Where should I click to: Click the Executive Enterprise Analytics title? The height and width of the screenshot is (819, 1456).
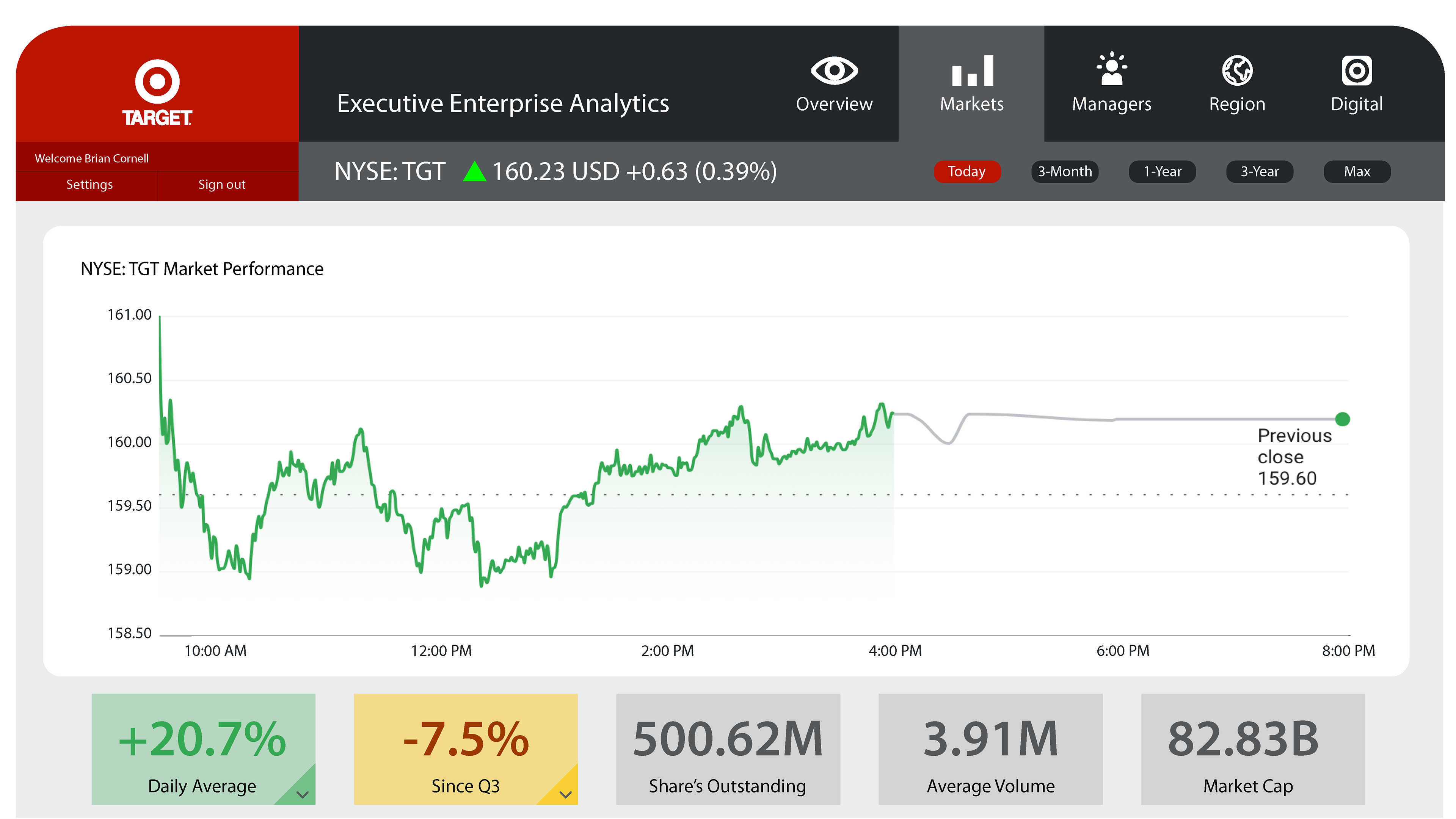pos(503,104)
